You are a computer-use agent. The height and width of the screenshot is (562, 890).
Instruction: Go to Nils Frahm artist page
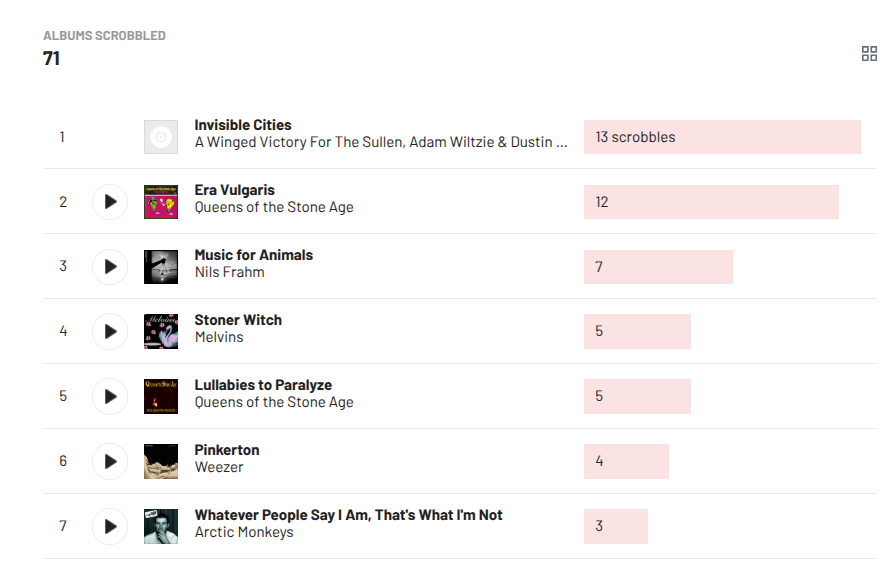pos(229,272)
